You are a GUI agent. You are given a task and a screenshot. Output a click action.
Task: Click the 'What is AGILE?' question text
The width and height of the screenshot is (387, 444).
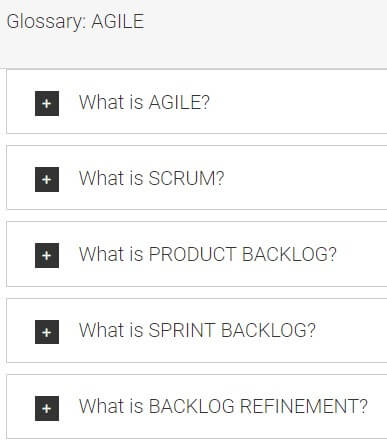point(144,102)
